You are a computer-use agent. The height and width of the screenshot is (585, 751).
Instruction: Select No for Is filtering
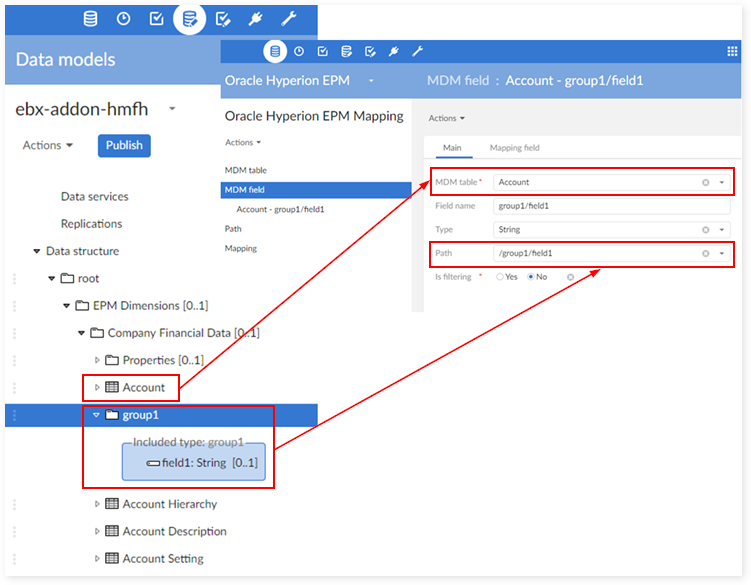point(531,277)
